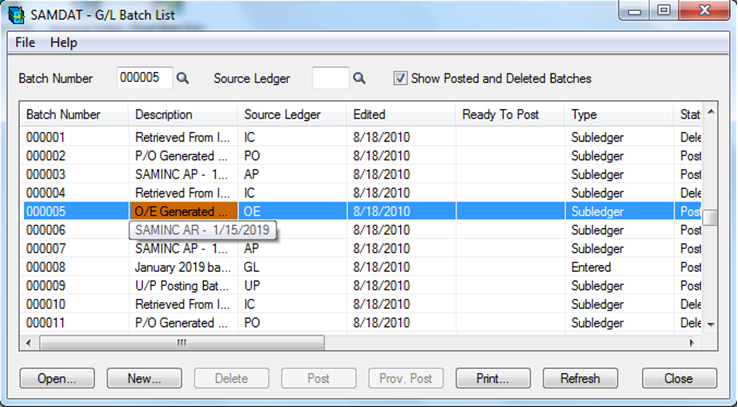The width and height of the screenshot is (738, 407).
Task: Click the Open... button
Action: click(57, 378)
